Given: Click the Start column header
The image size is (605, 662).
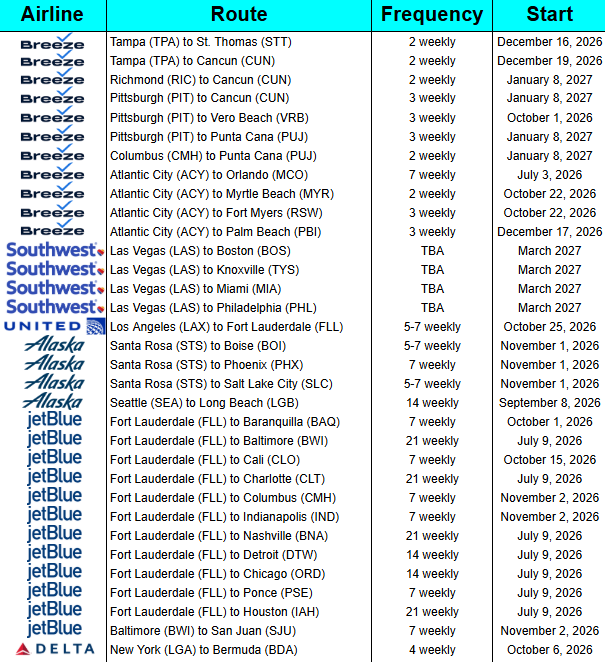Looking at the screenshot, I should (x=549, y=14).
